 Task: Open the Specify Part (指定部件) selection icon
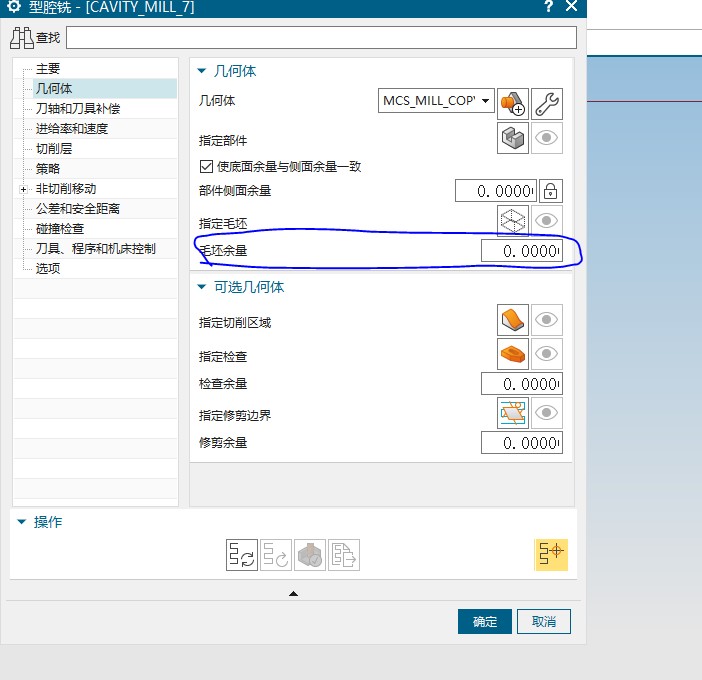coord(513,138)
